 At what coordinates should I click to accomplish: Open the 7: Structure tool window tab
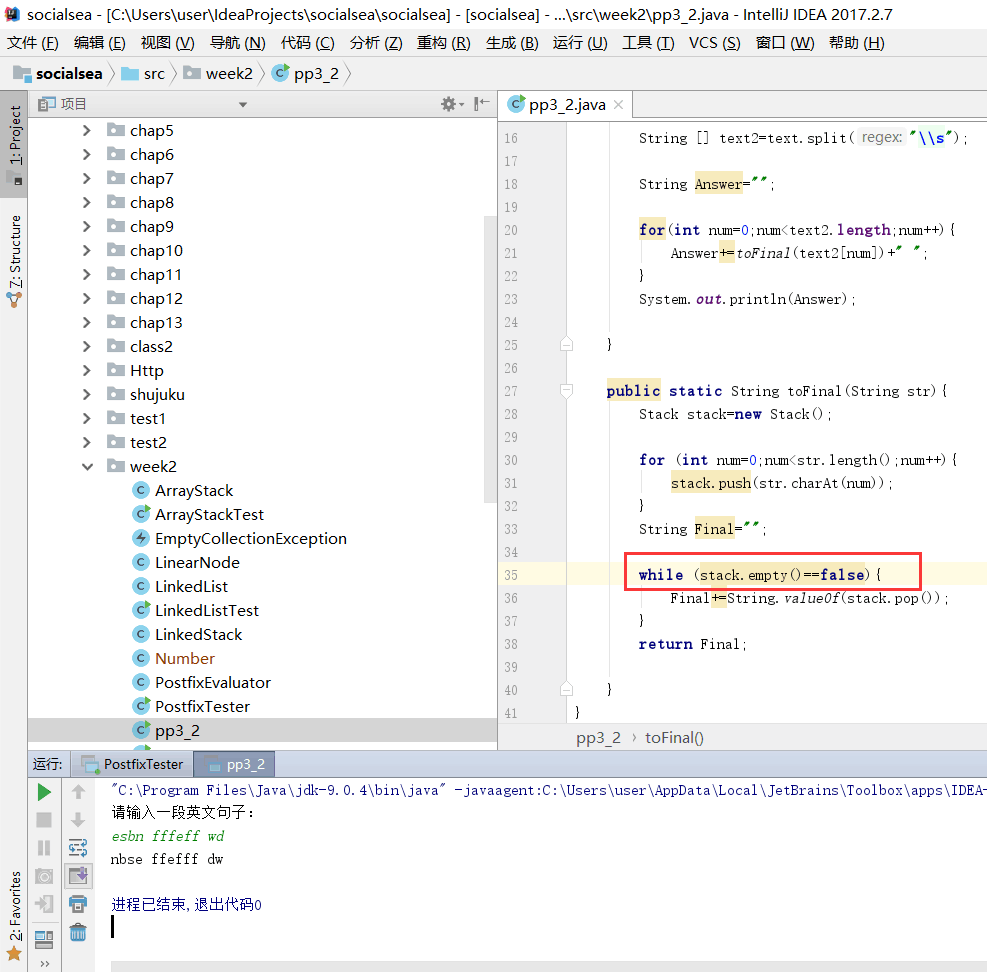coord(15,261)
